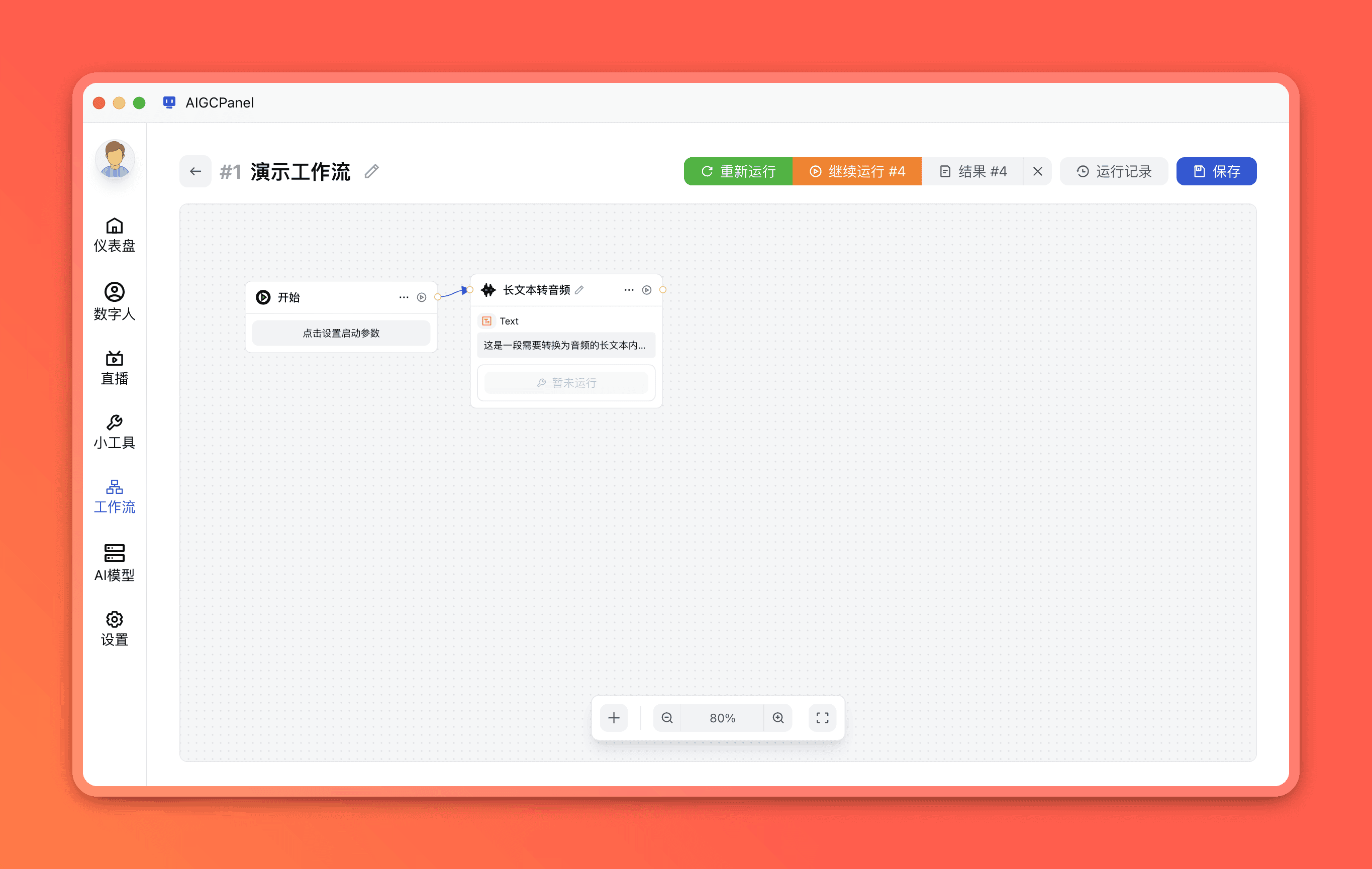Open the user avatar profile
This screenshot has width=1372, height=869.
coord(115,159)
